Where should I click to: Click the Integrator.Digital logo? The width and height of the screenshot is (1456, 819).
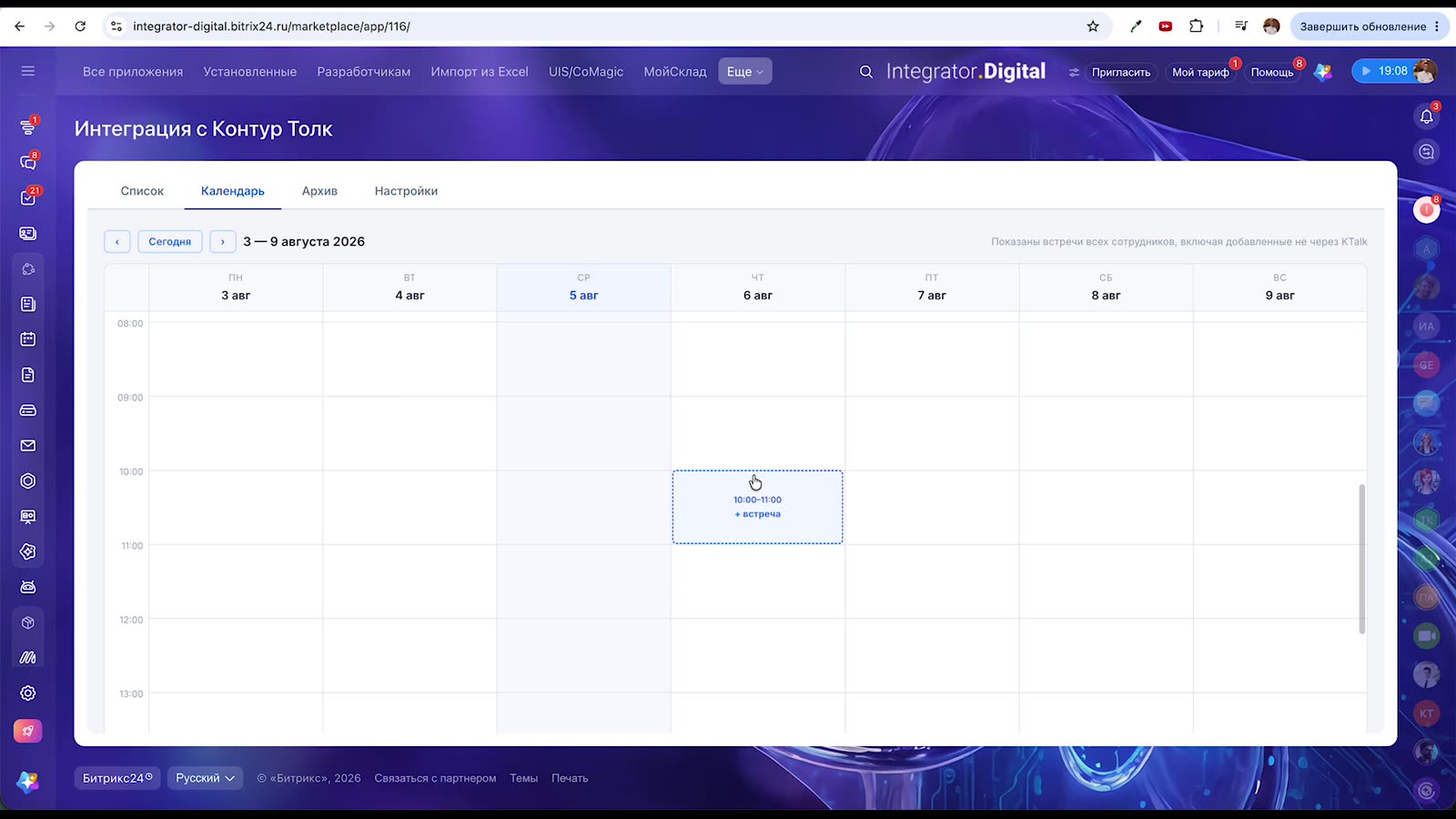coord(966,71)
